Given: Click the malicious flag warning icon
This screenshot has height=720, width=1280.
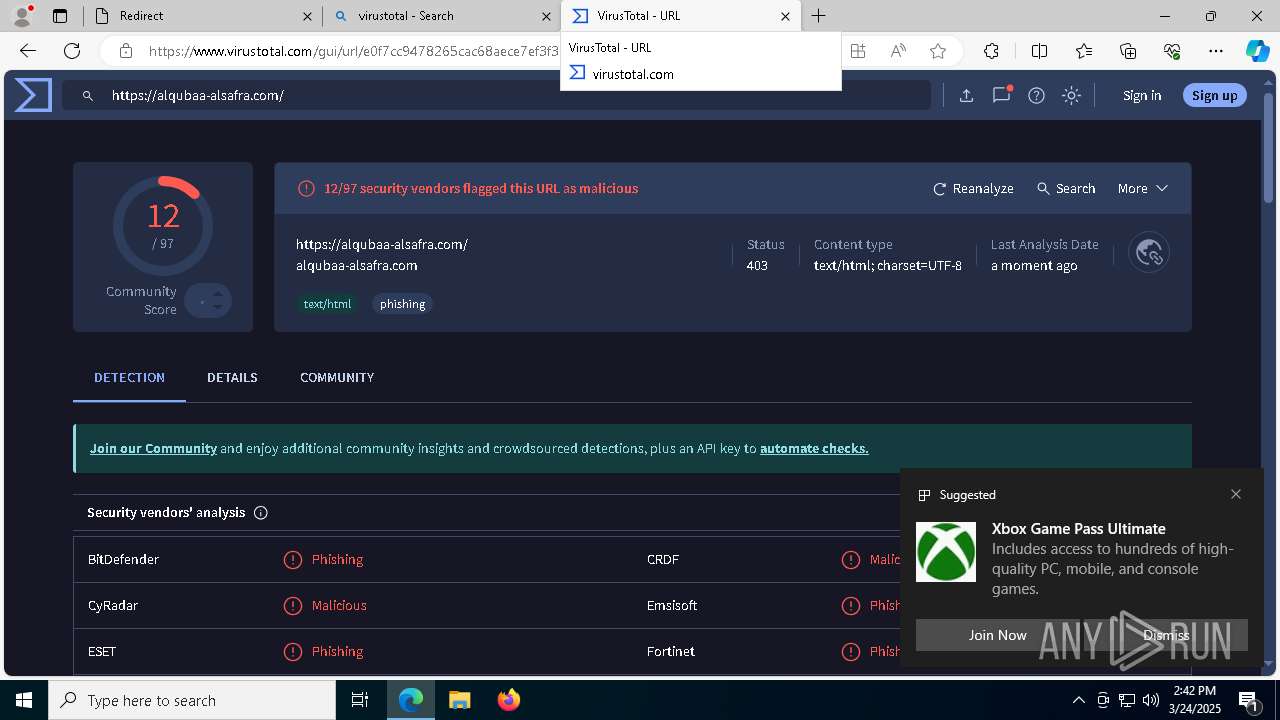Looking at the screenshot, I should (306, 188).
